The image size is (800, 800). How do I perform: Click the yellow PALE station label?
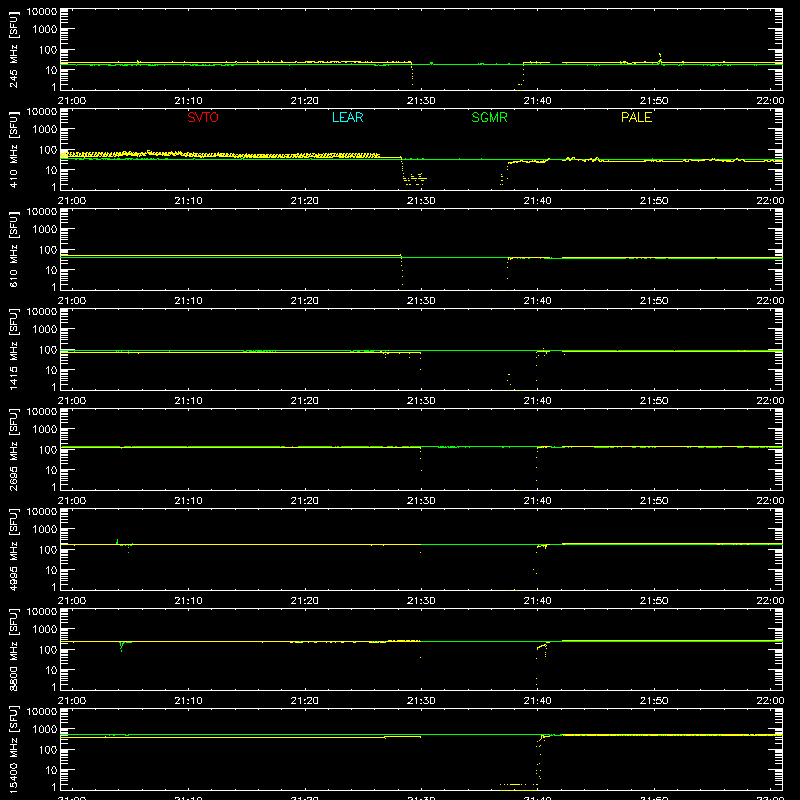tap(636, 117)
